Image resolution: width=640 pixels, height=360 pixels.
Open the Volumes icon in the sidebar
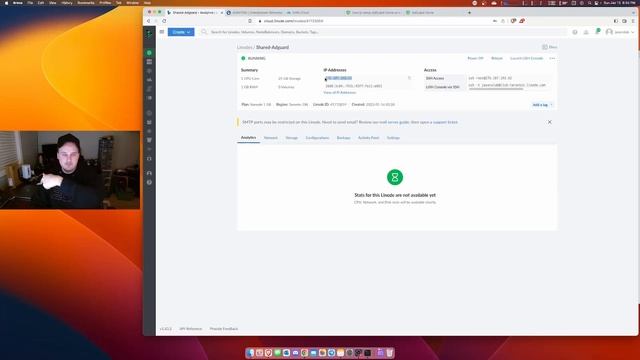click(x=149, y=62)
